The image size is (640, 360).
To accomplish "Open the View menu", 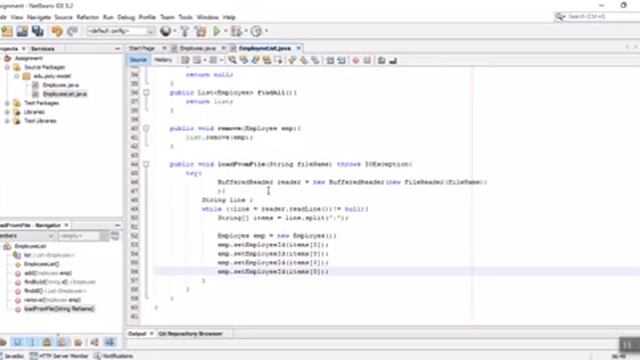I will 17,17.
